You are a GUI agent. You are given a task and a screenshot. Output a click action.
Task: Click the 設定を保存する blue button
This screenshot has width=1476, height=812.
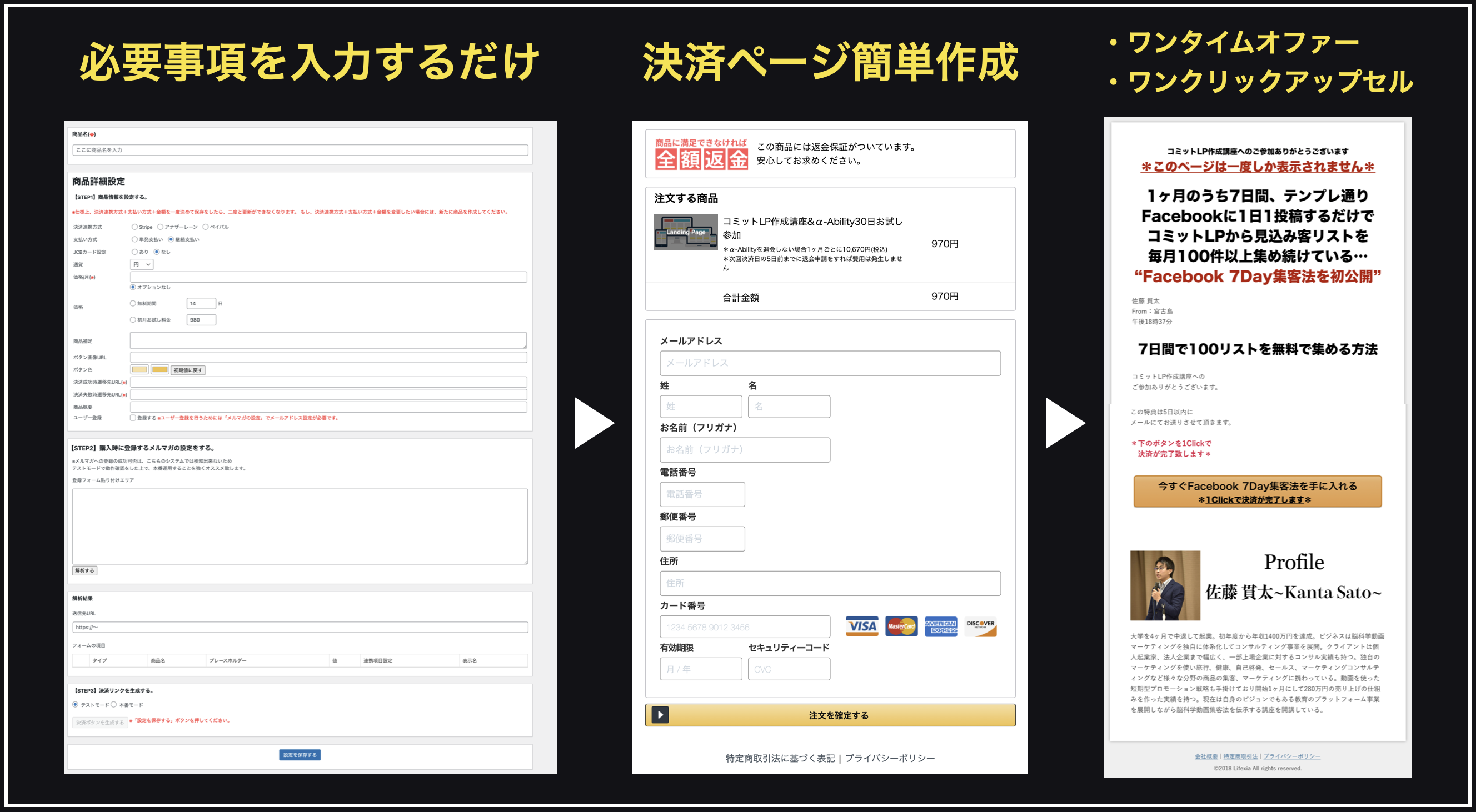click(x=300, y=755)
